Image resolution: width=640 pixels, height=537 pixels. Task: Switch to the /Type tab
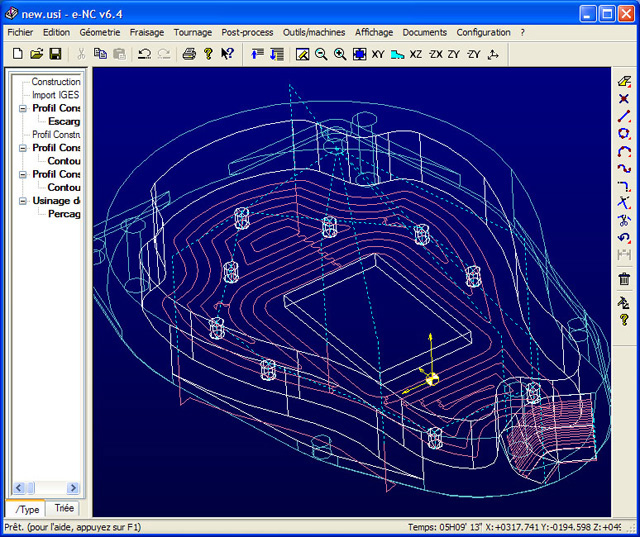click(25, 509)
